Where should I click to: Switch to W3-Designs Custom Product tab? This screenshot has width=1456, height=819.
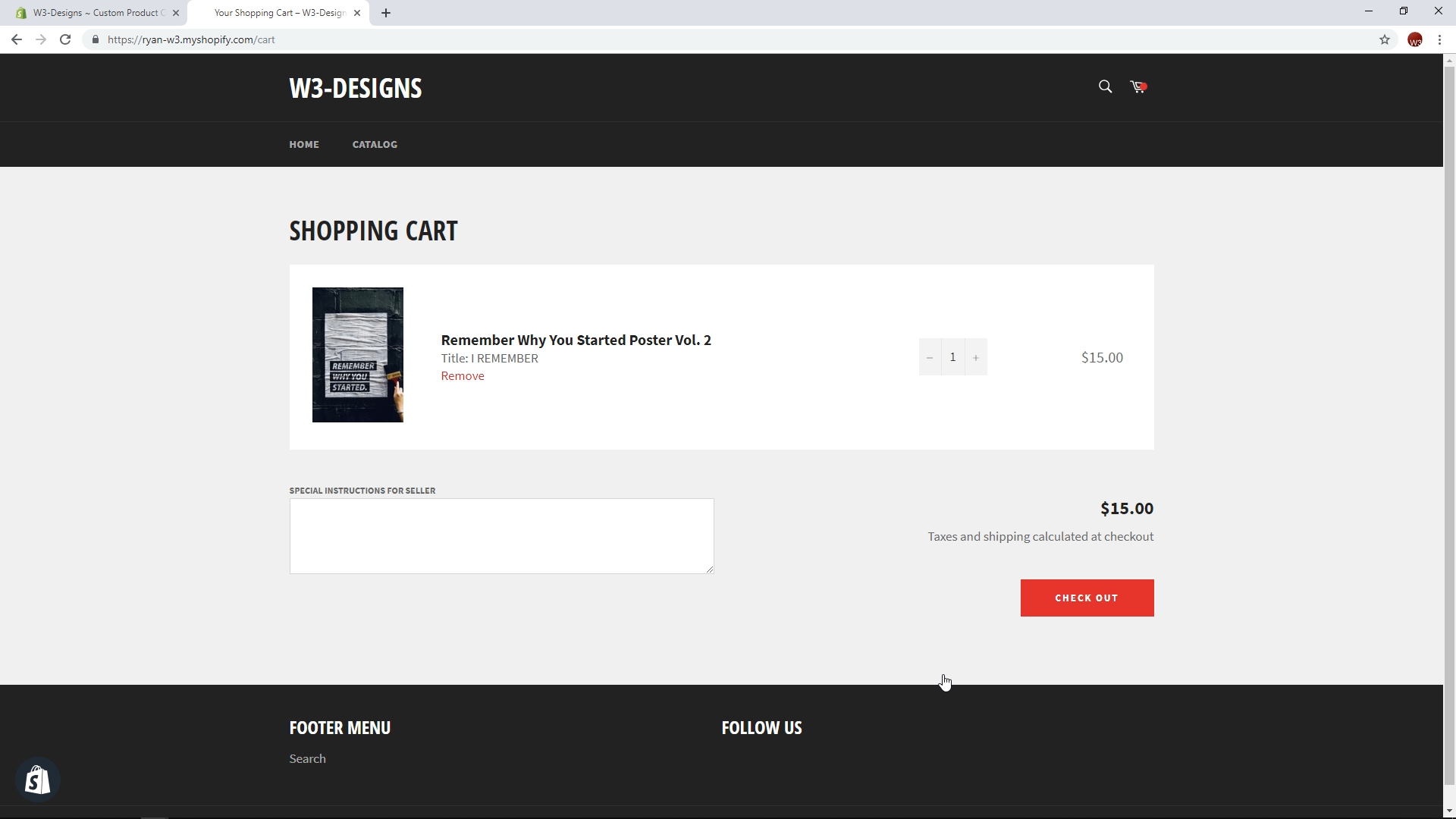click(93, 13)
